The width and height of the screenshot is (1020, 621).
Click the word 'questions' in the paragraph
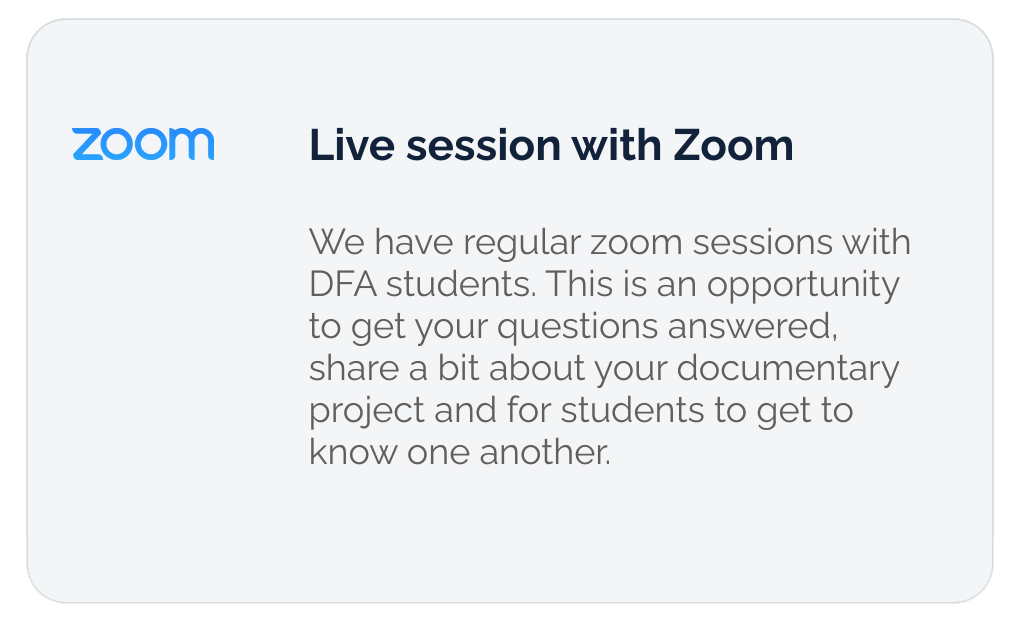(x=578, y=327)
